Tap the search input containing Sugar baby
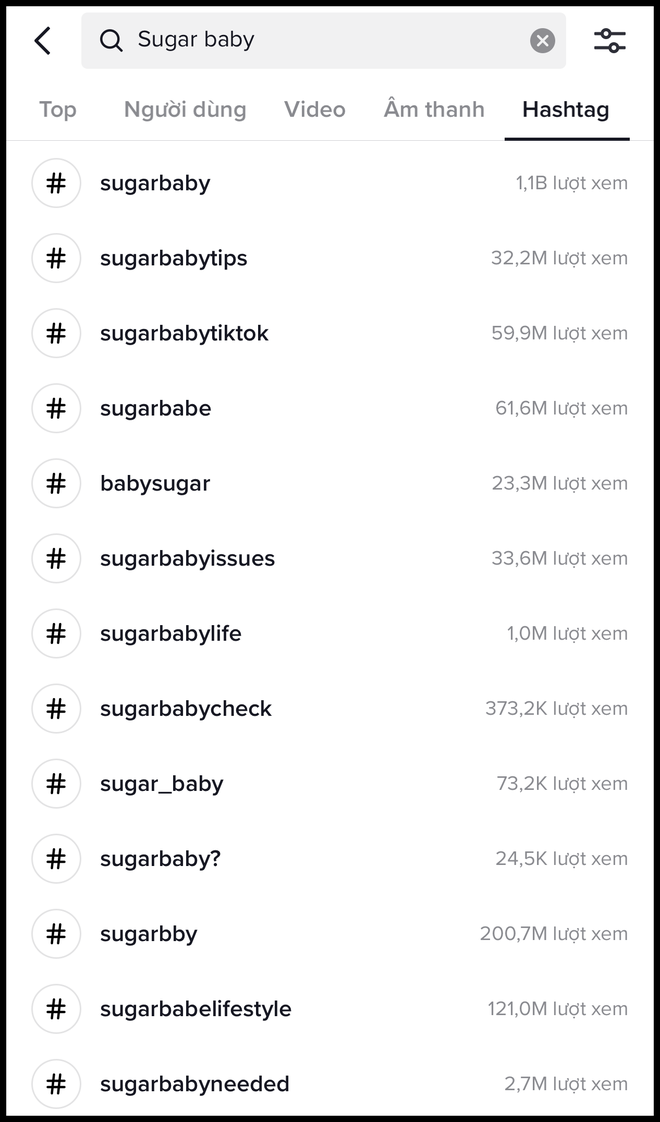The height and width of the screenshot is (1122, 660). coord(300,40)
